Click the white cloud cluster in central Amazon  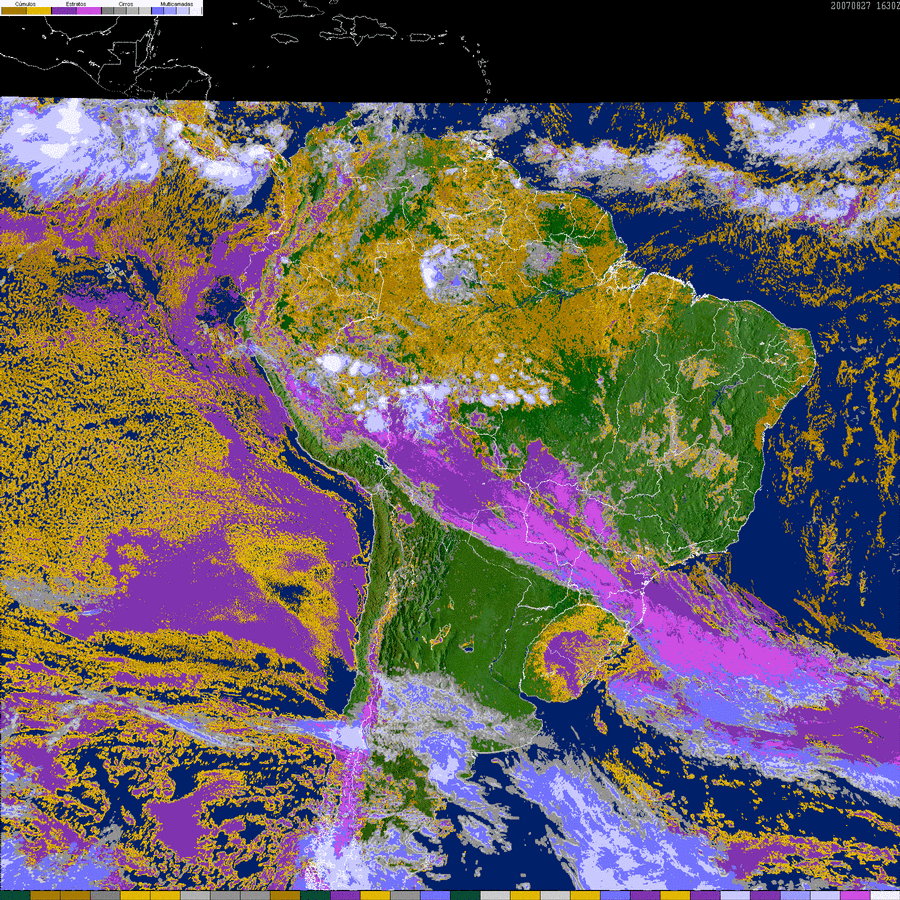pyautogui.click(x=451, y=274)
